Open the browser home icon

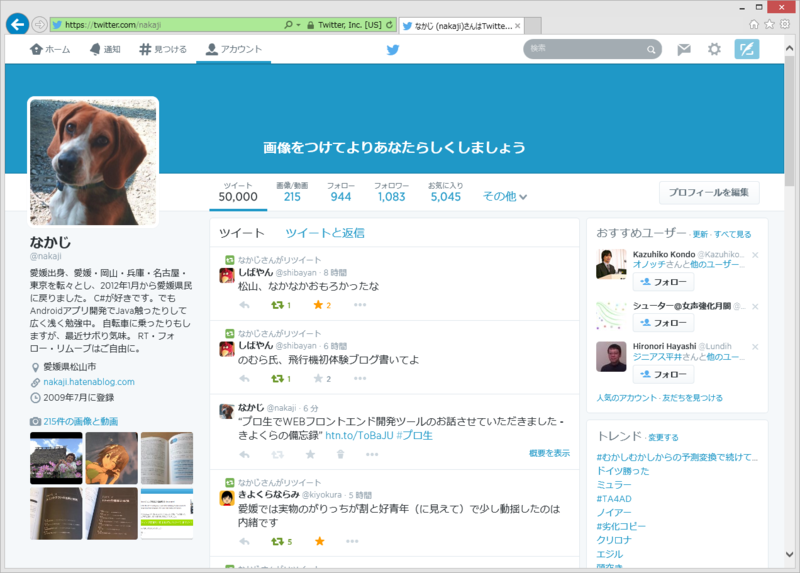754,24
